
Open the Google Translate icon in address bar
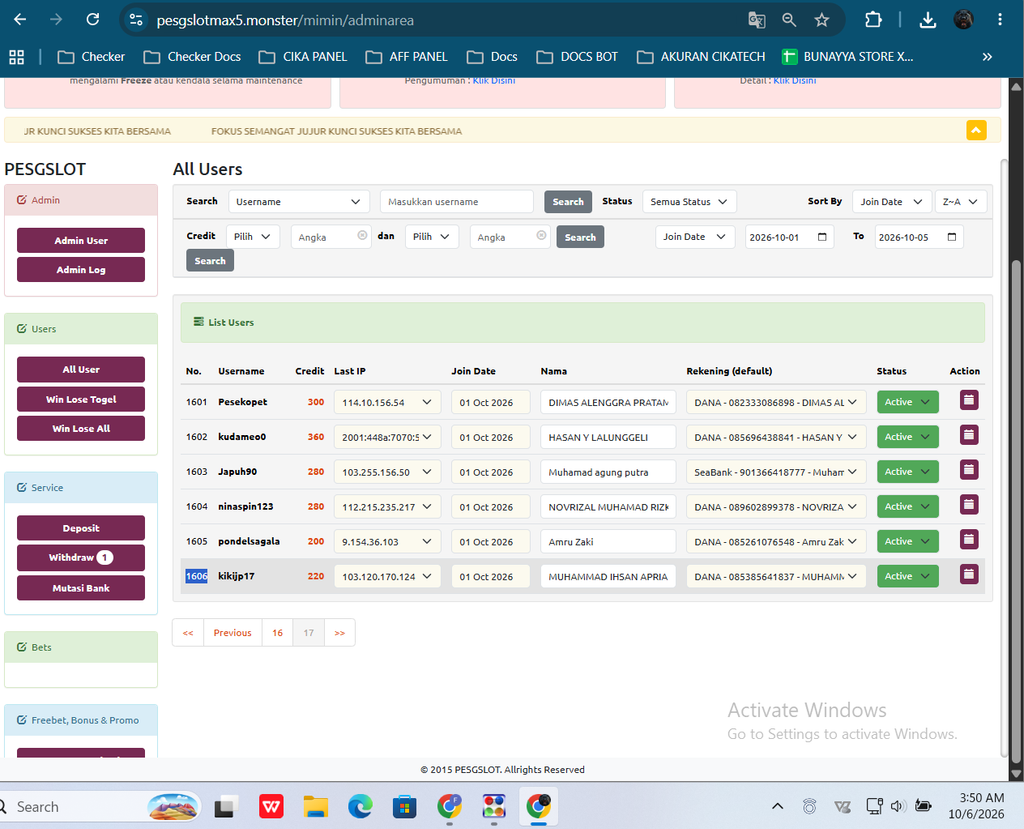tap(756, 20)
